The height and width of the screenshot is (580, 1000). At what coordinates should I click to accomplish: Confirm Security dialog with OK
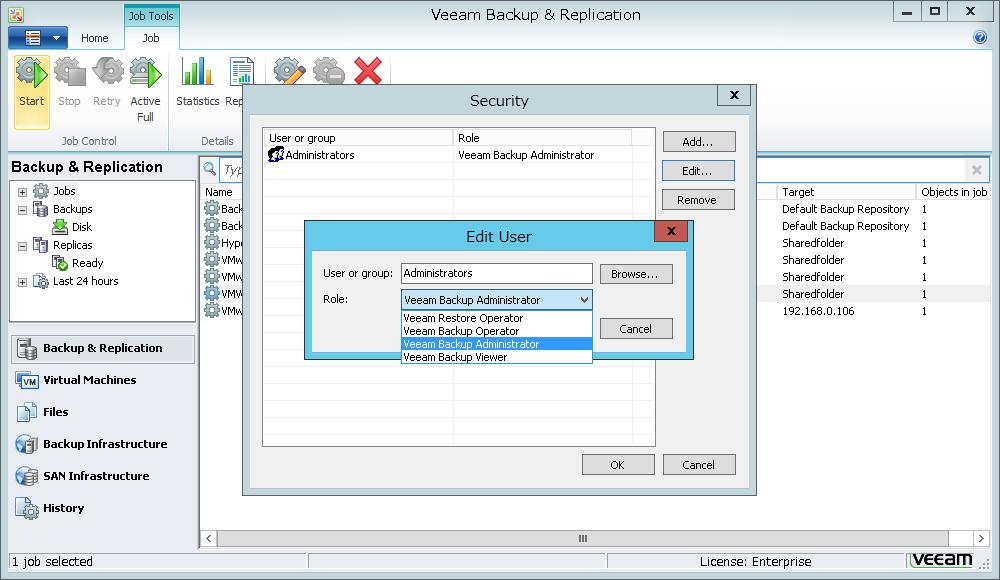coord(618,465)
